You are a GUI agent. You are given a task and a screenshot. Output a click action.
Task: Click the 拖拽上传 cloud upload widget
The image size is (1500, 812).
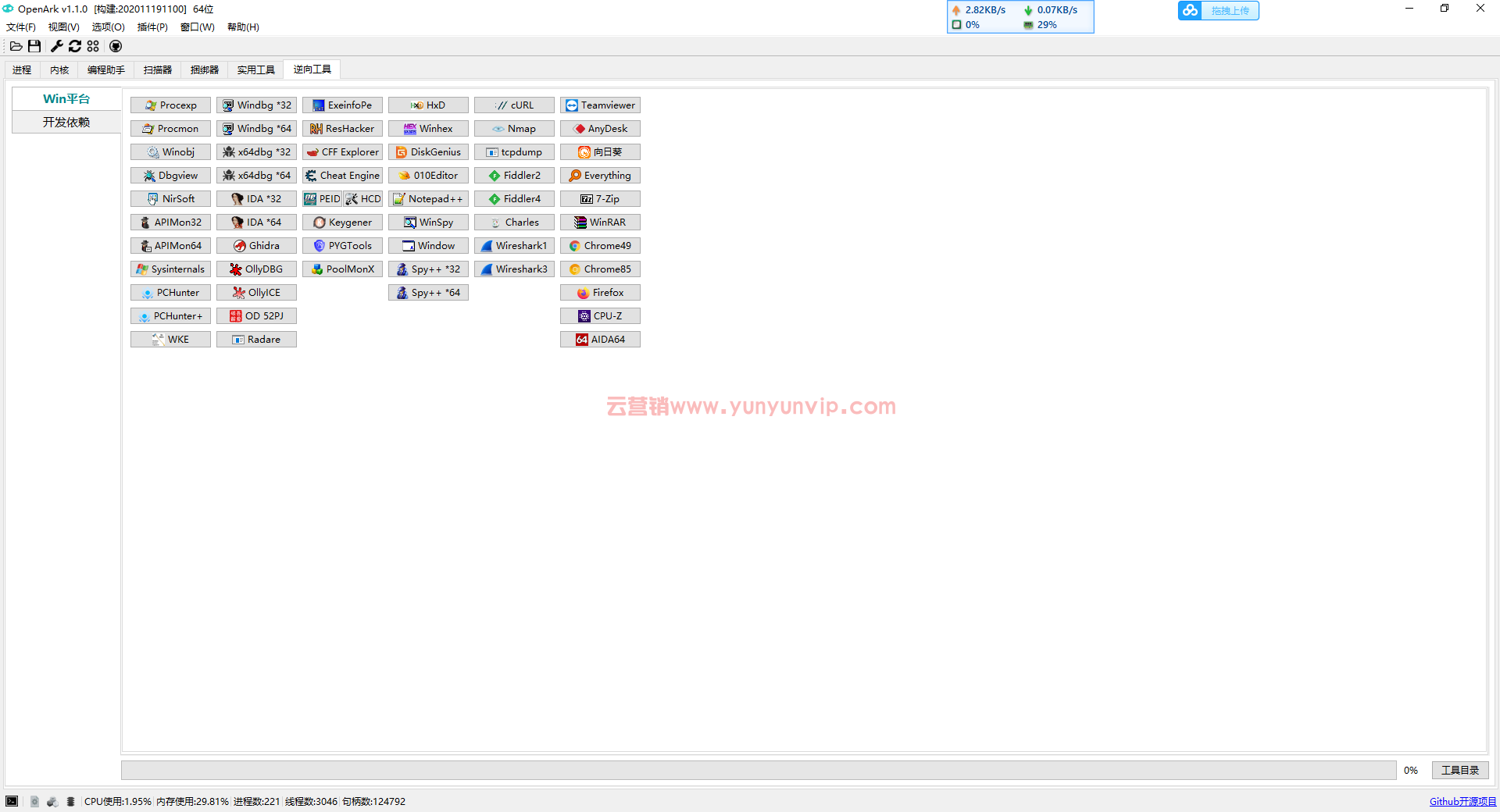tap(1219, 11)
